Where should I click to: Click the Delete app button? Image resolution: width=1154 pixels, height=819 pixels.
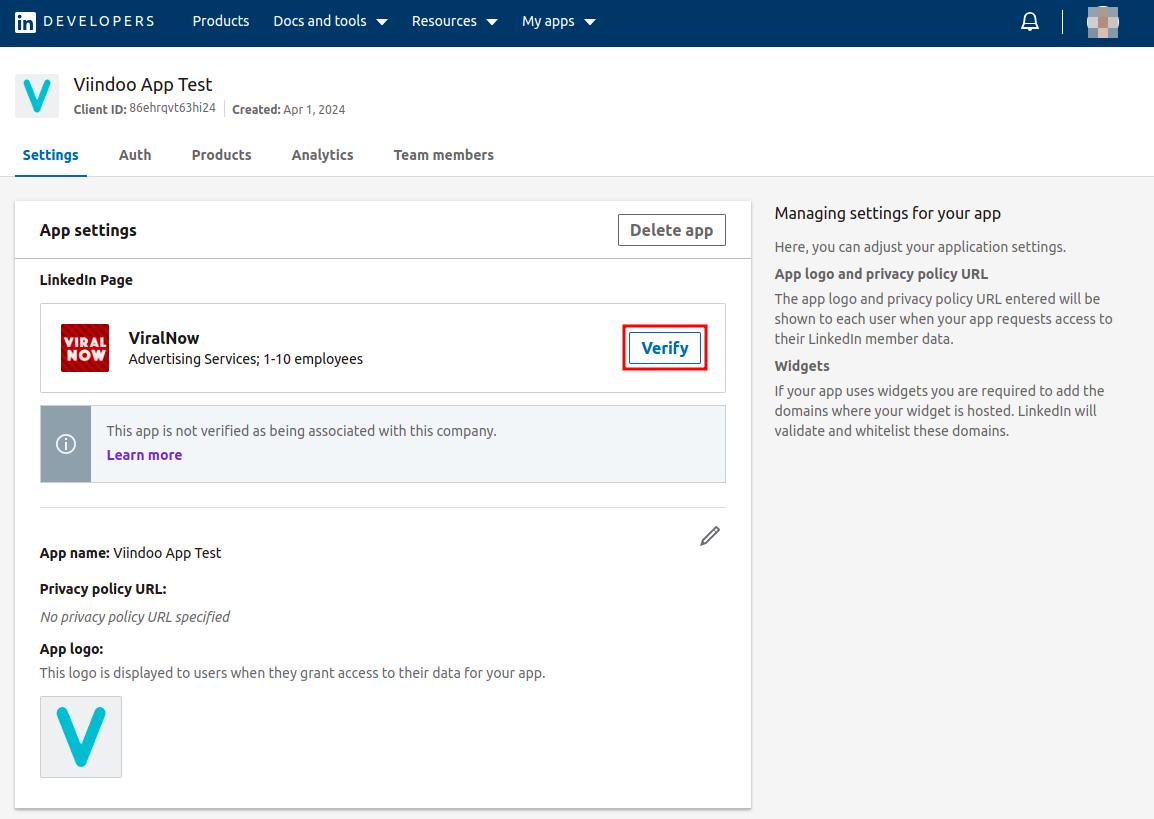tap(671, 230)
